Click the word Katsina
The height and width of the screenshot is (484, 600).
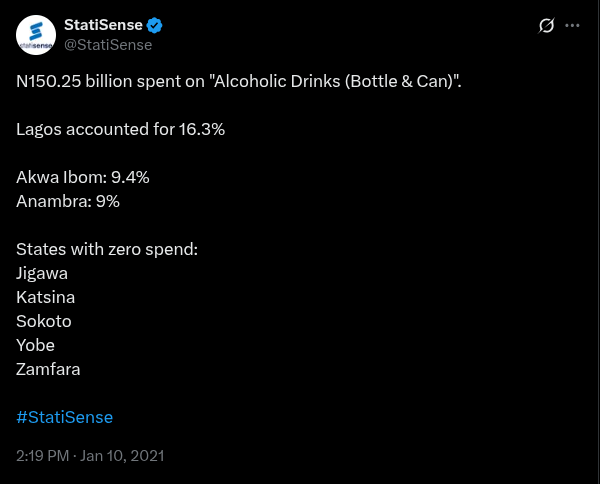click(x=46, y=297)
